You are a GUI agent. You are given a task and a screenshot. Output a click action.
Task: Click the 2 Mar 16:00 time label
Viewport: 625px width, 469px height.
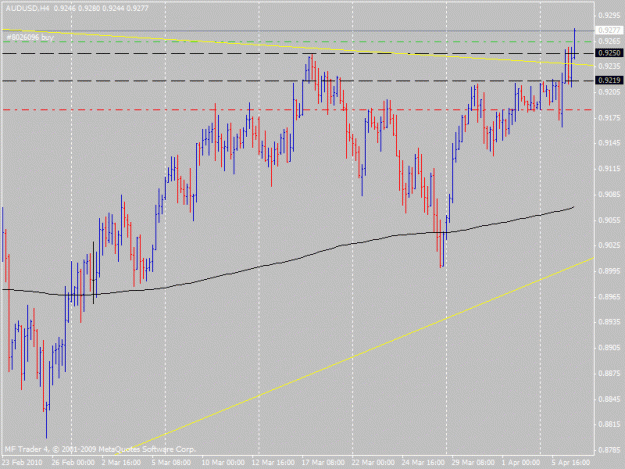121,463
